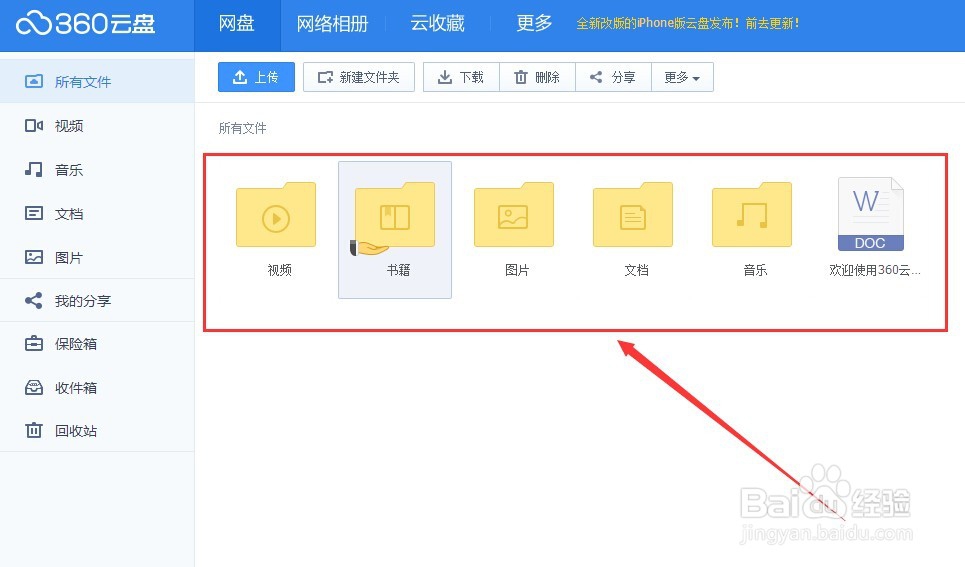Open 我的分享 in the sidebar
965x567 pixels.
click(97, 300)
